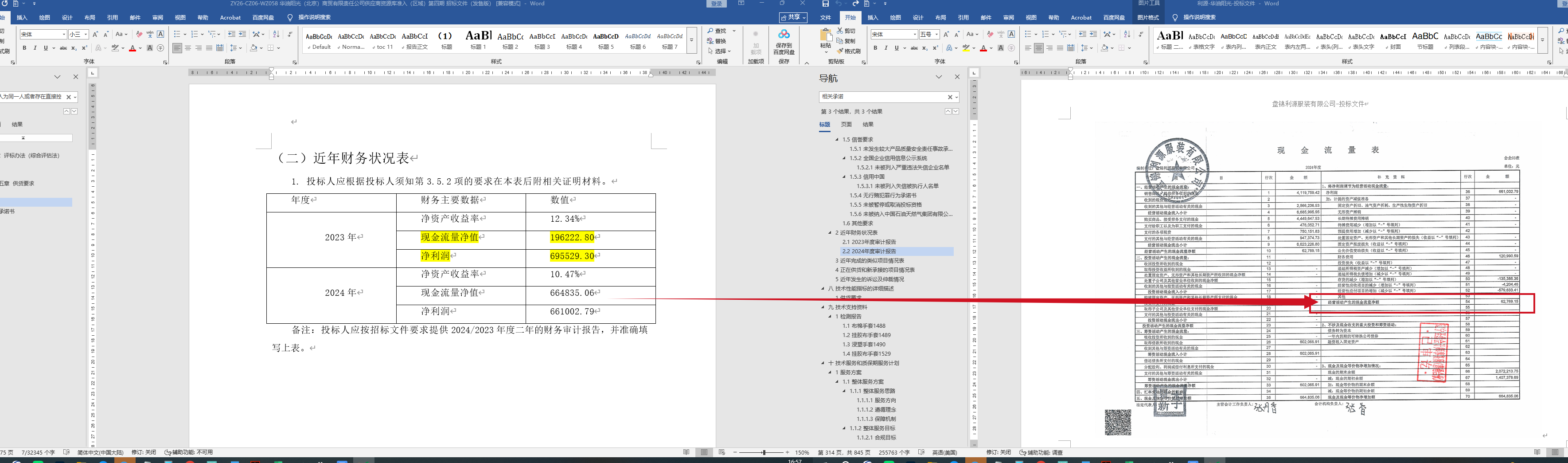Toggle bold in the right Word window

tap(875, 48)
